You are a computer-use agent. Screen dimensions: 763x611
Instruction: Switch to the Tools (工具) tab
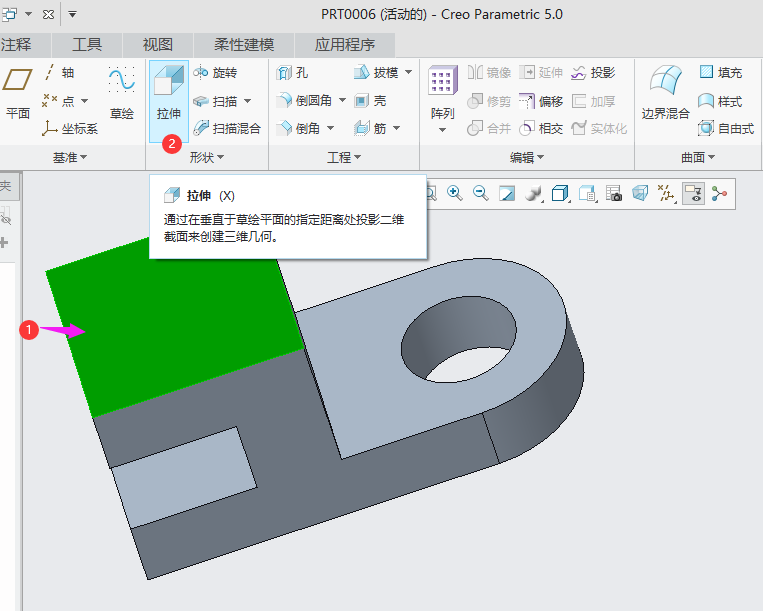point(87,45)
